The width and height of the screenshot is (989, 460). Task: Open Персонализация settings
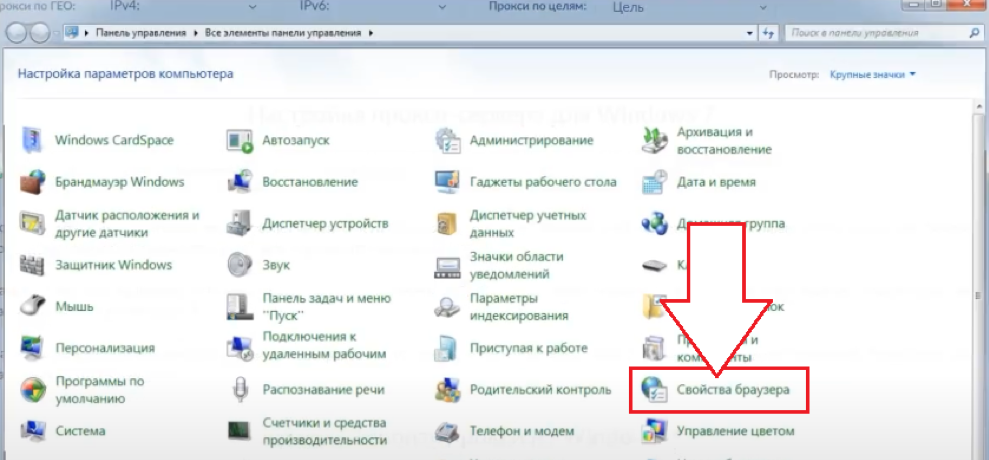pyautogui.click(x=88, y=348)
